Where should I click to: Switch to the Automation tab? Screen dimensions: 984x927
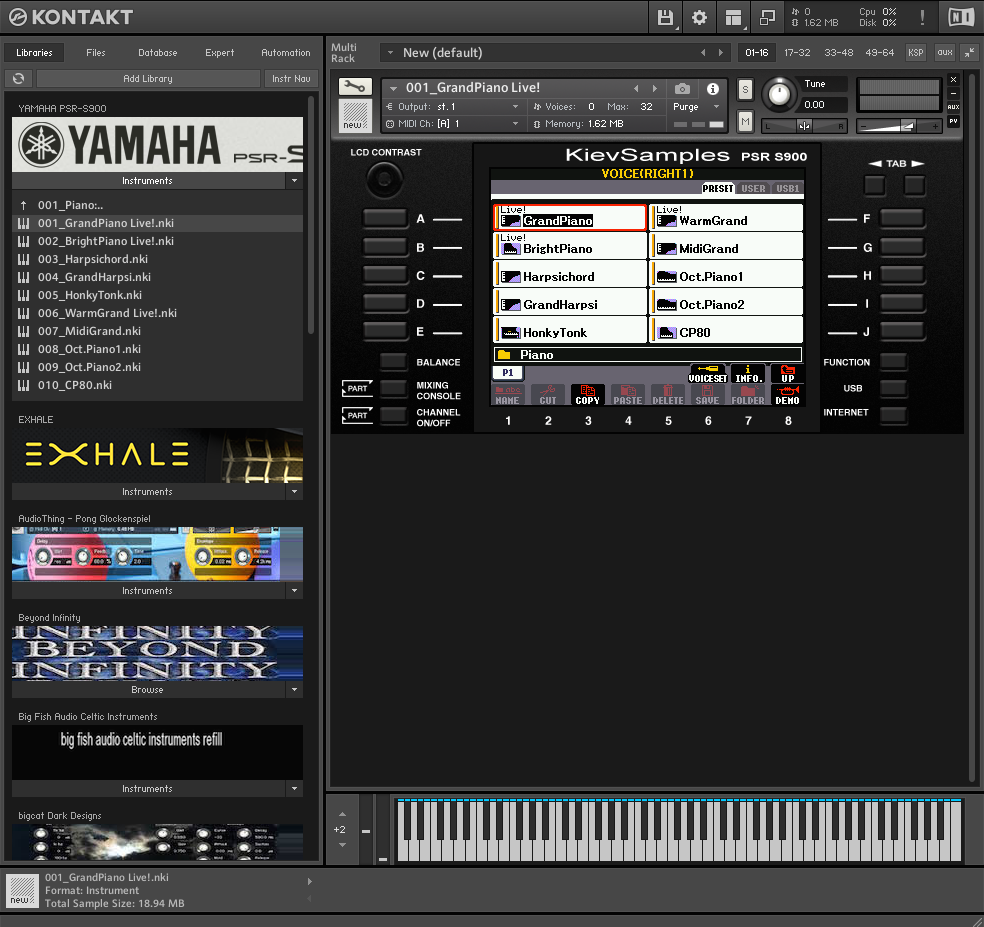(x=286, y=53)
